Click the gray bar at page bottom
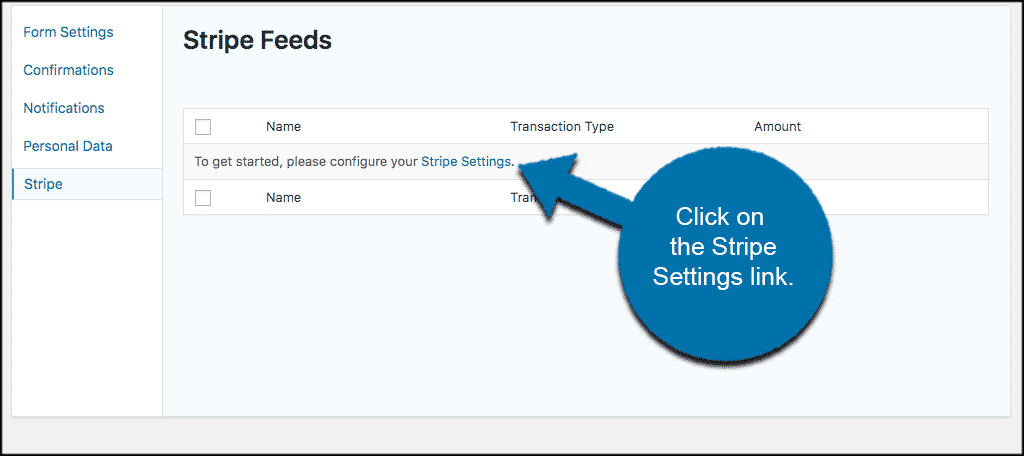 [511, 435]
